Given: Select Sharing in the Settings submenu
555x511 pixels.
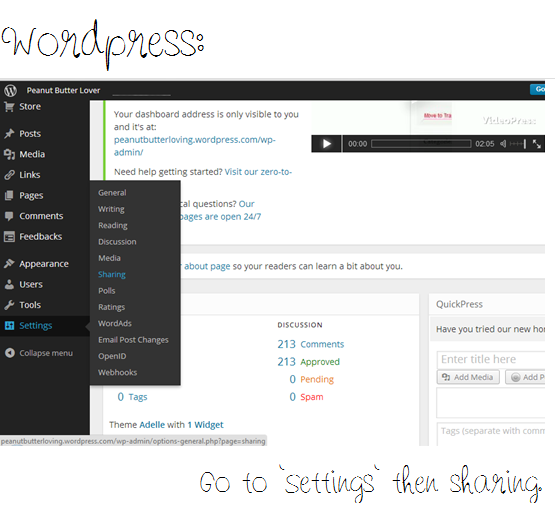Looking at the screenshot, I should [112, 274].
